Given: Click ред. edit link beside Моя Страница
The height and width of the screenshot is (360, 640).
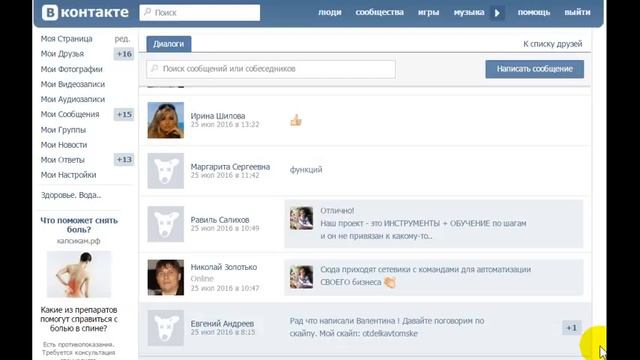Looking at the screenshot, I should coord(122,39).
